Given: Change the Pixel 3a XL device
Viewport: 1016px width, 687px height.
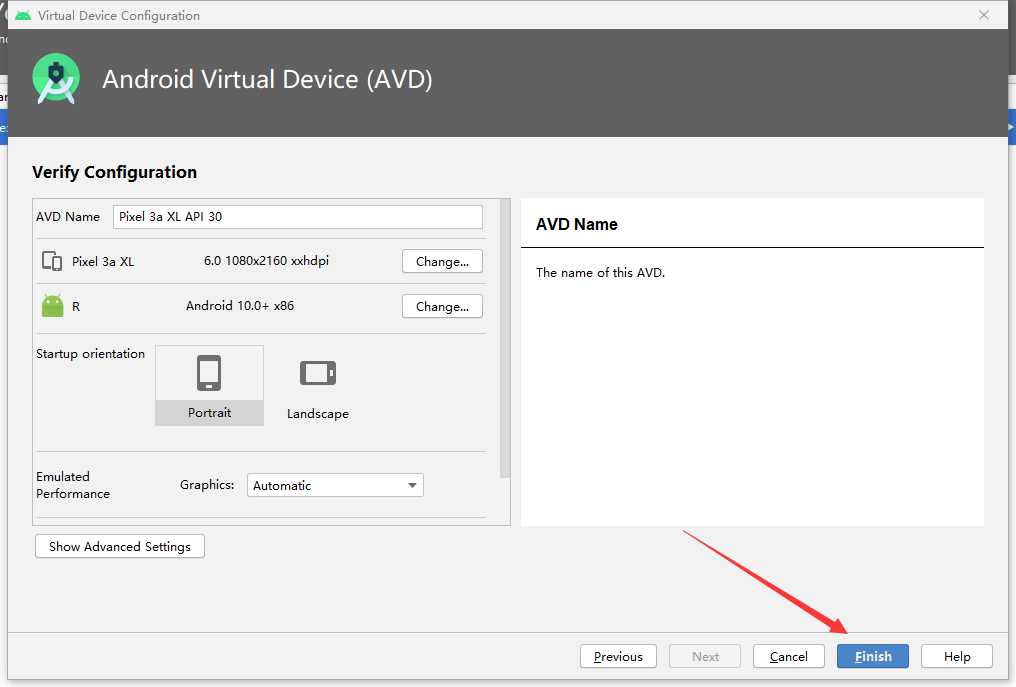Looking at the screenshot, I should click(442, 261).
